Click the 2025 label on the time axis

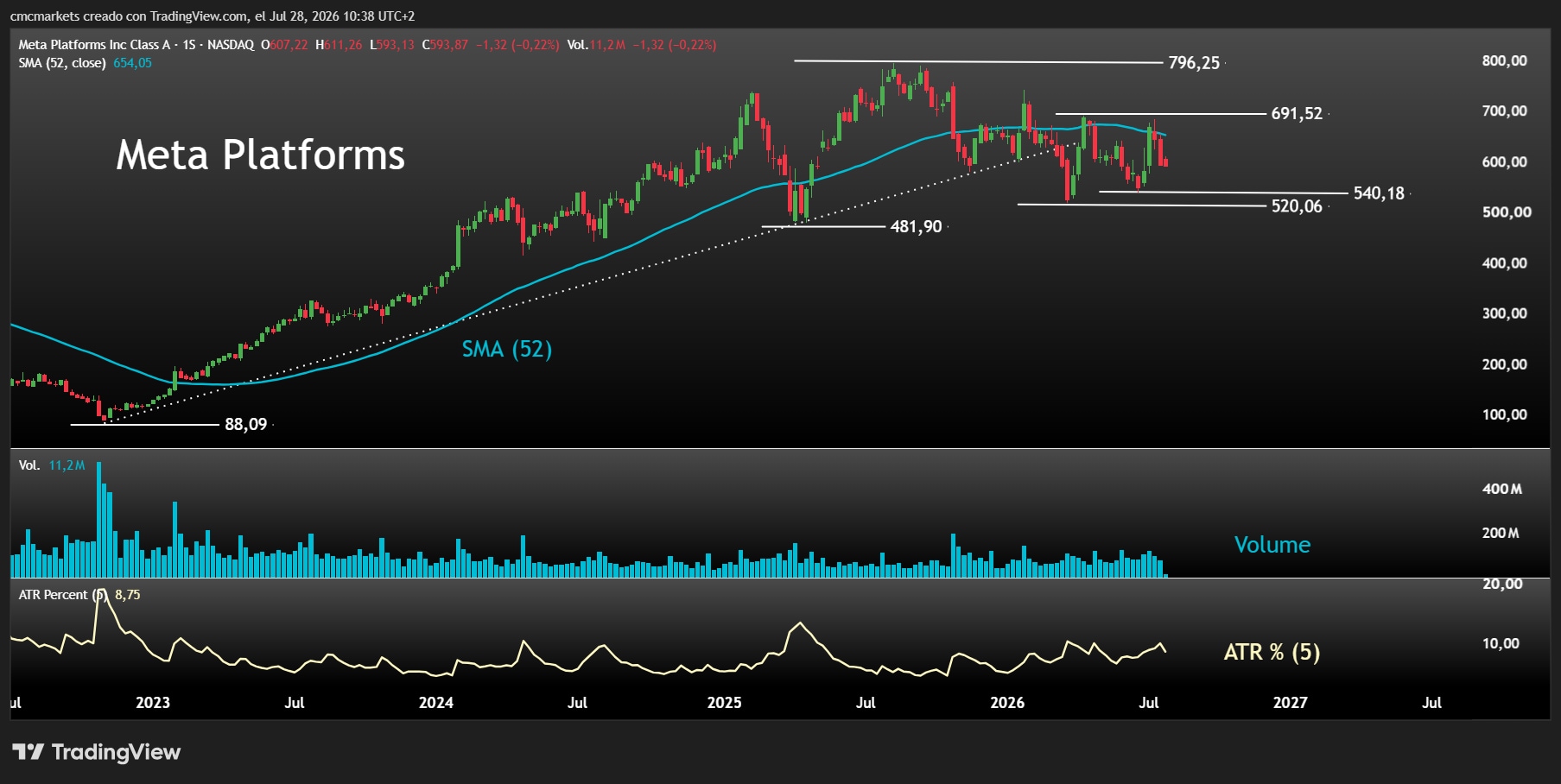click(x=725, y=703)
